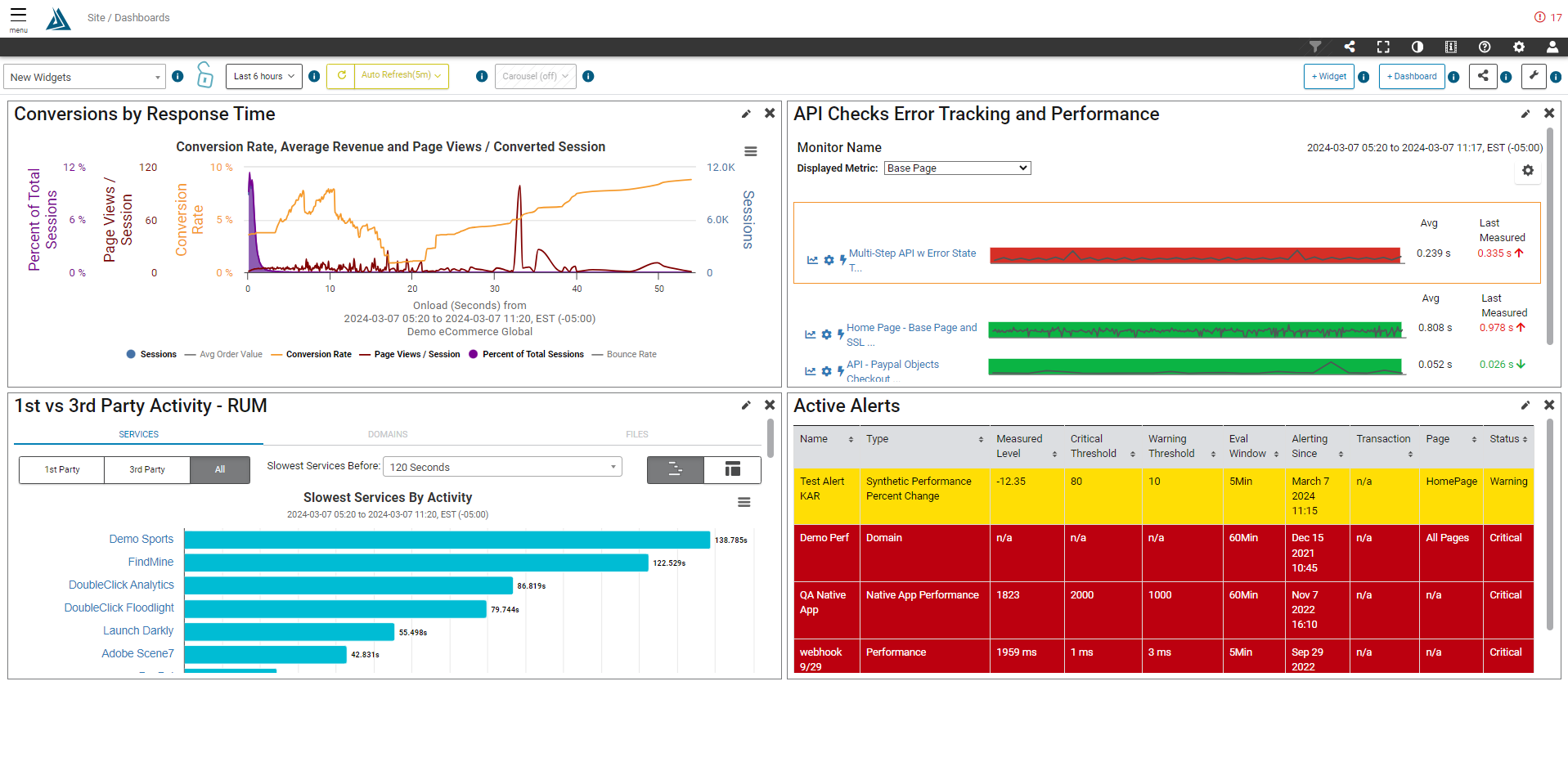Screen dimensions: 1568x762
Task: Click the dashboard lock icon
Action: click(x=204, y=75)
